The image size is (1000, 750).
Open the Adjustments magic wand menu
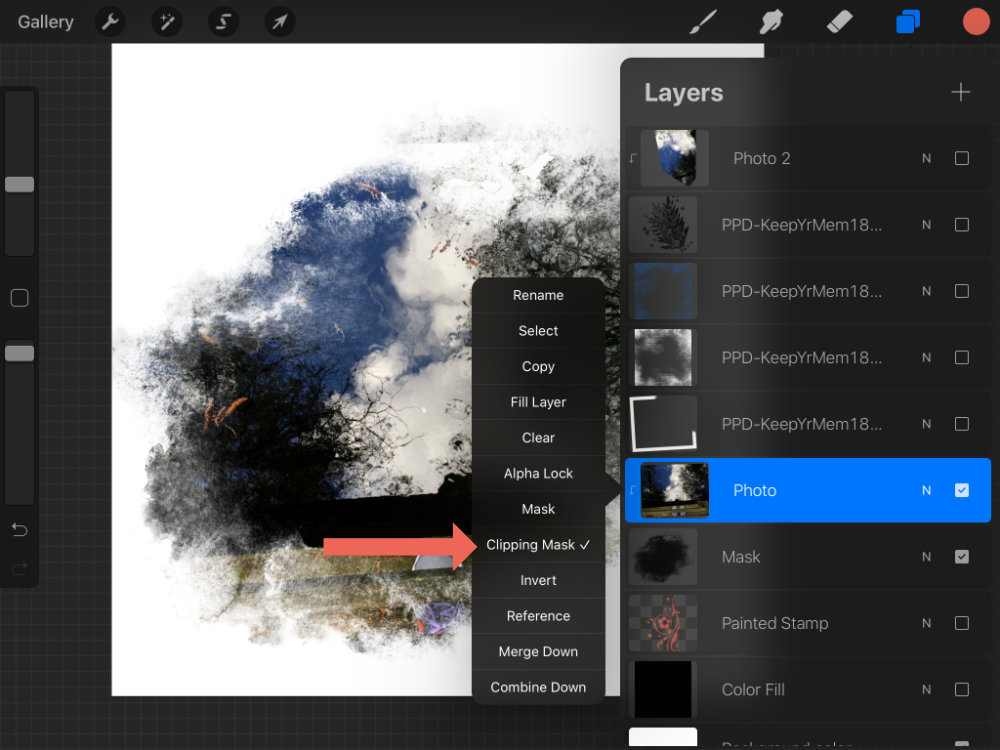tap(166, 22)
